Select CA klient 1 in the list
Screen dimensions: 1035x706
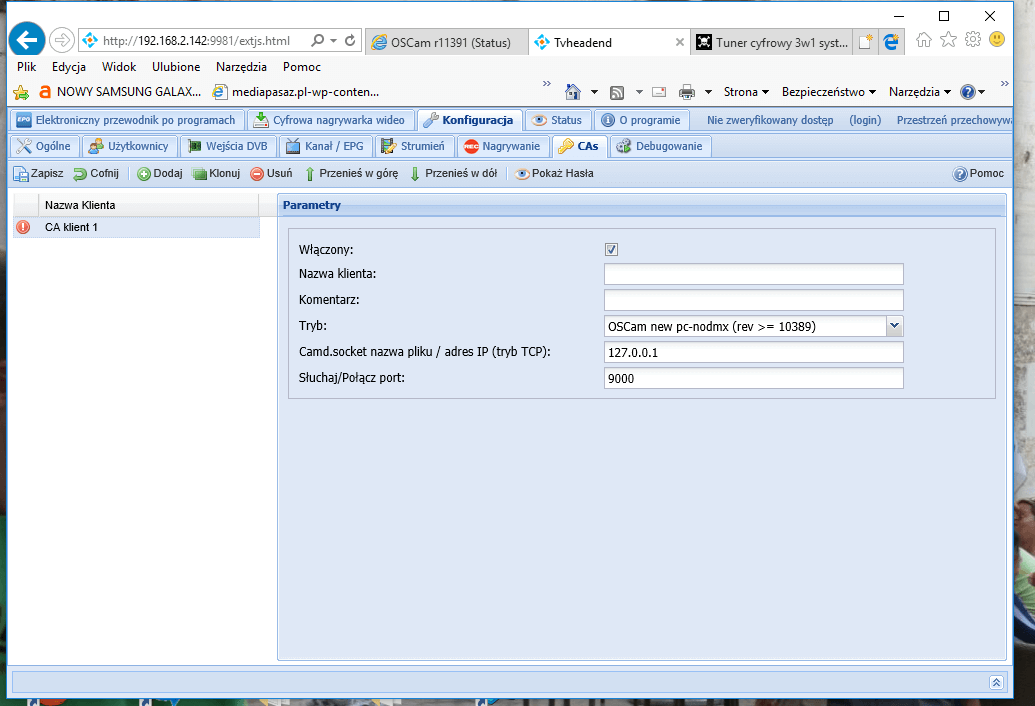point(72,228)
